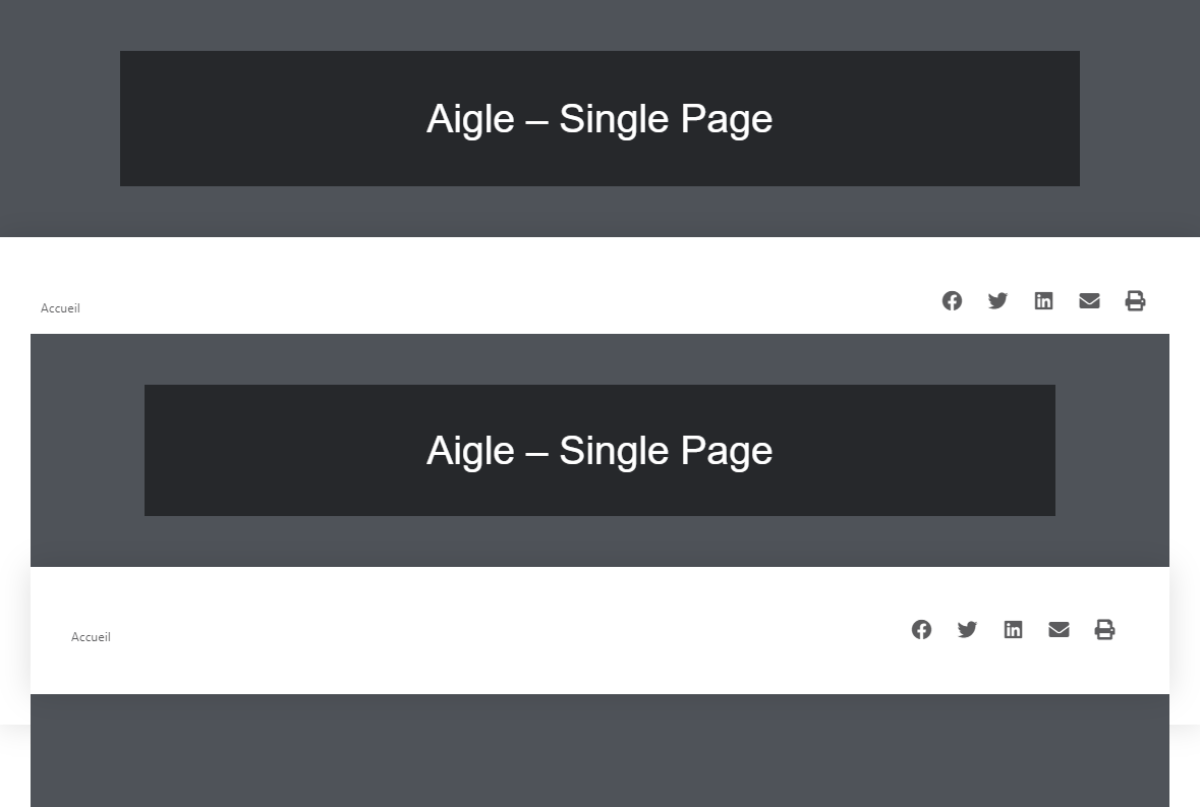This screenshot has height=807, width=1200.
Task: Click the topmost "Aigle – Single Page" title
Action: [599, 119]
